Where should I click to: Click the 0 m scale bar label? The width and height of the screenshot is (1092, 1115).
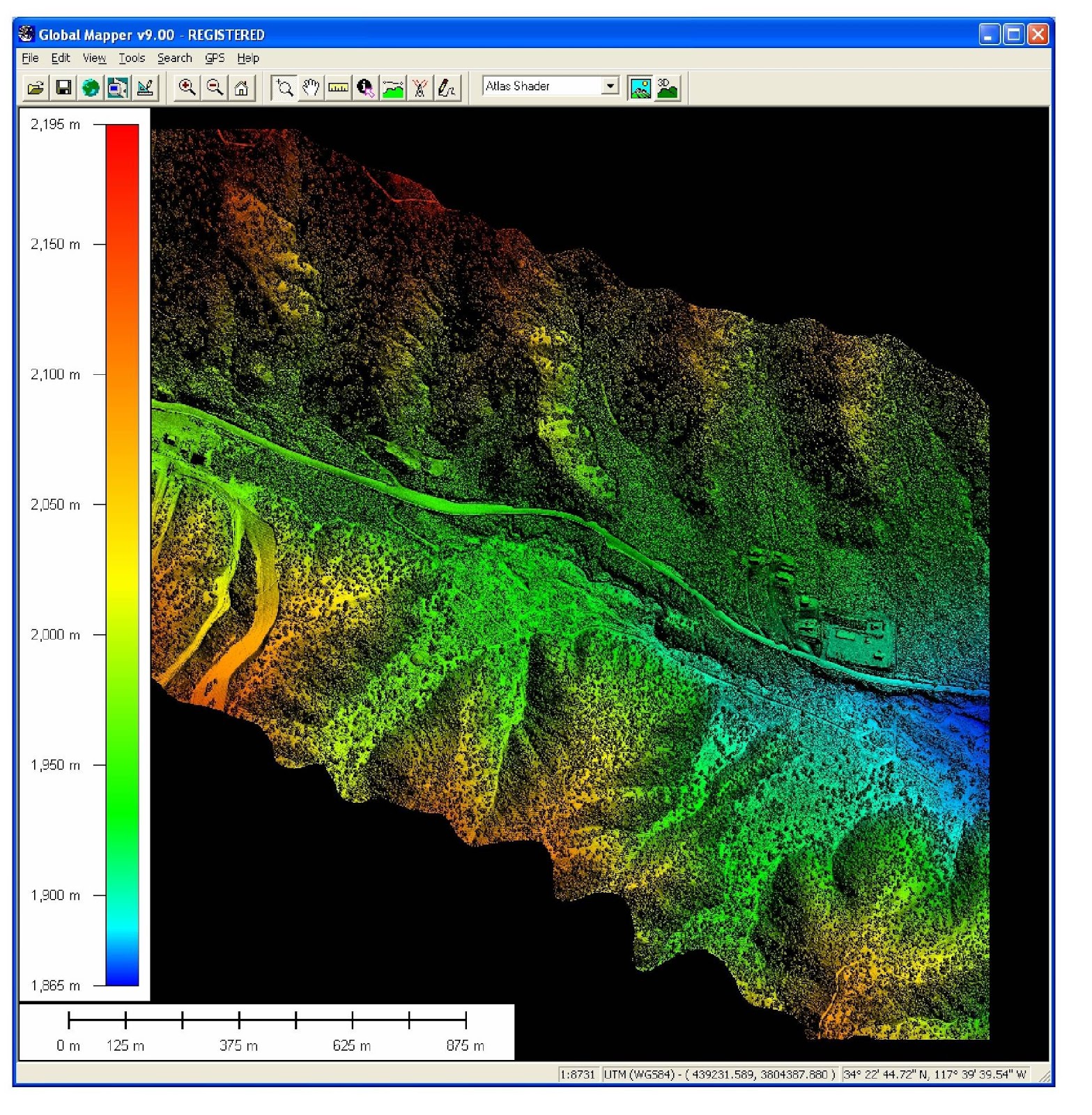68,1046
